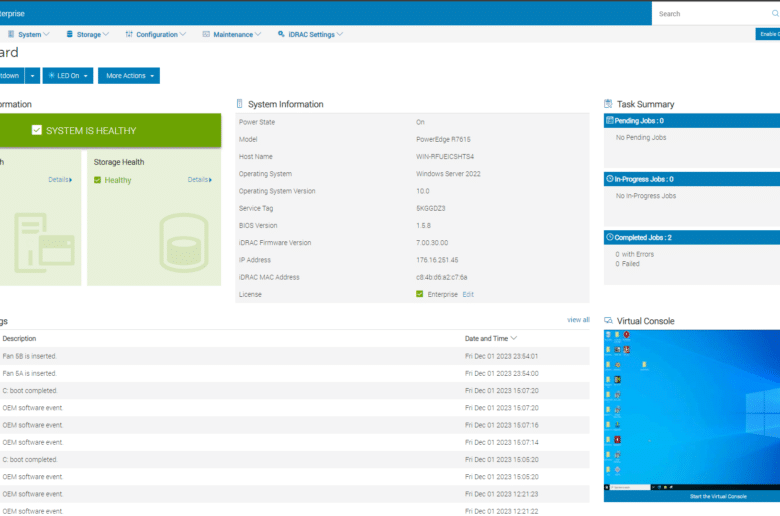Viewport: 780px width, 516px height.
Task: Click the search magnifier icon
Action: (x=775, y=13)
